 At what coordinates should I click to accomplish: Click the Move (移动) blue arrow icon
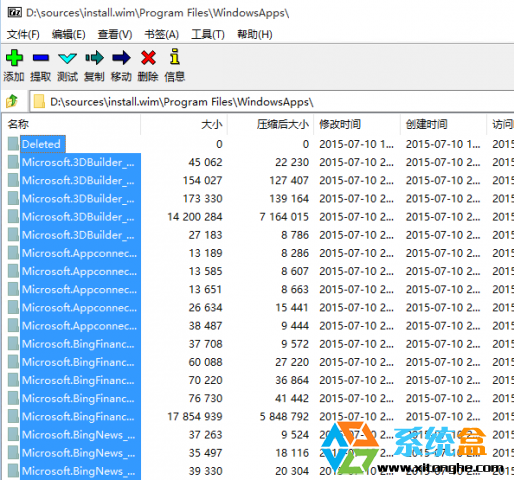point(121,58)
